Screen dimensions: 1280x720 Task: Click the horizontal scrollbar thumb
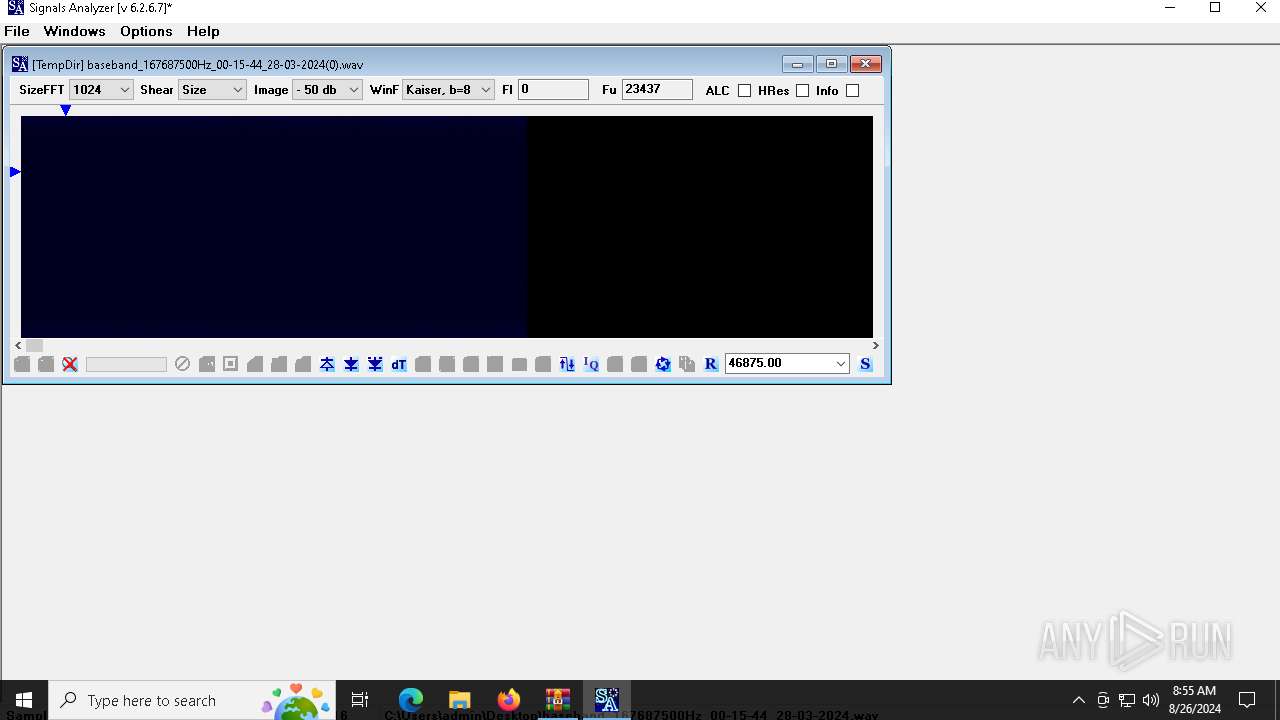pyautogui.click(x=34, y=346)
